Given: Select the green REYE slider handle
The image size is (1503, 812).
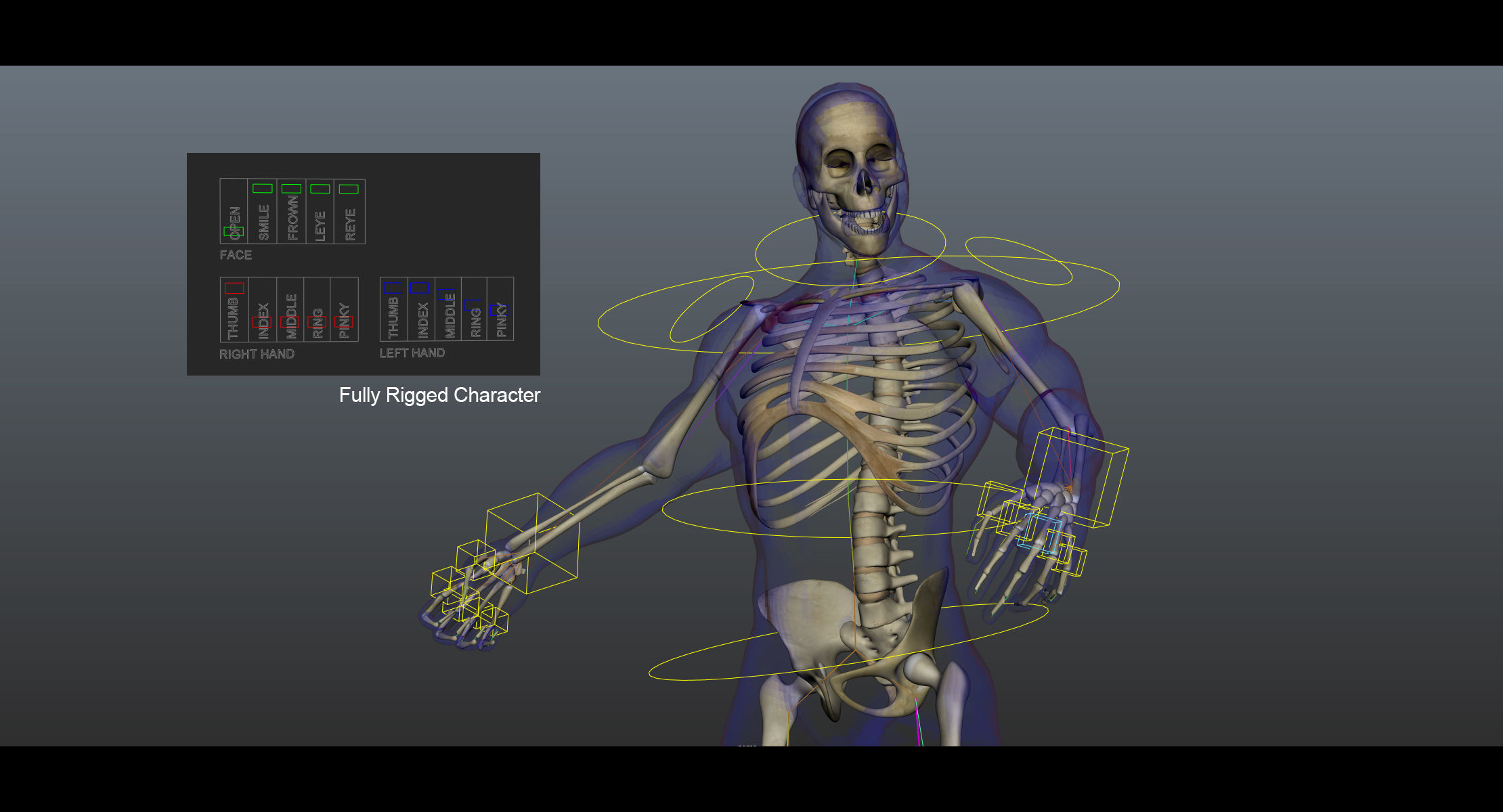Looking at the screenshot, I should tap(349, 189).
